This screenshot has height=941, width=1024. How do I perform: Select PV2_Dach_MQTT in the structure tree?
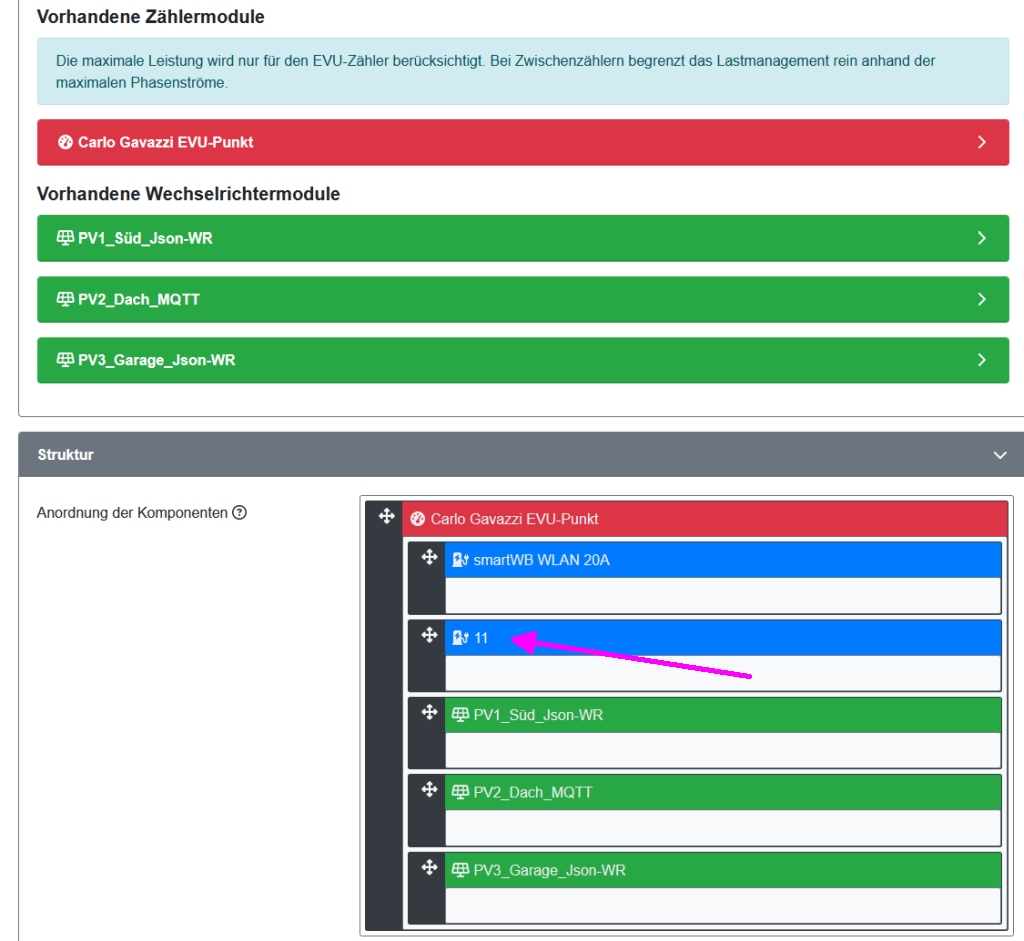[x=723, y=792]
